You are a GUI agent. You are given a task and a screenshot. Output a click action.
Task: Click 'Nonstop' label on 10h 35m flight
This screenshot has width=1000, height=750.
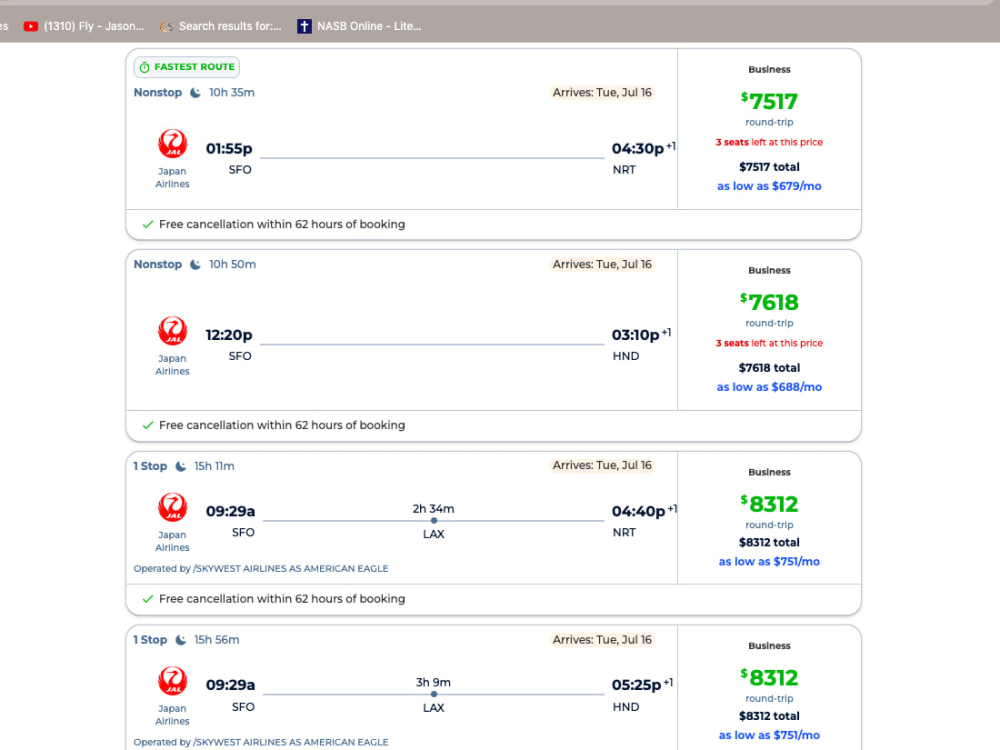(158, 92)
